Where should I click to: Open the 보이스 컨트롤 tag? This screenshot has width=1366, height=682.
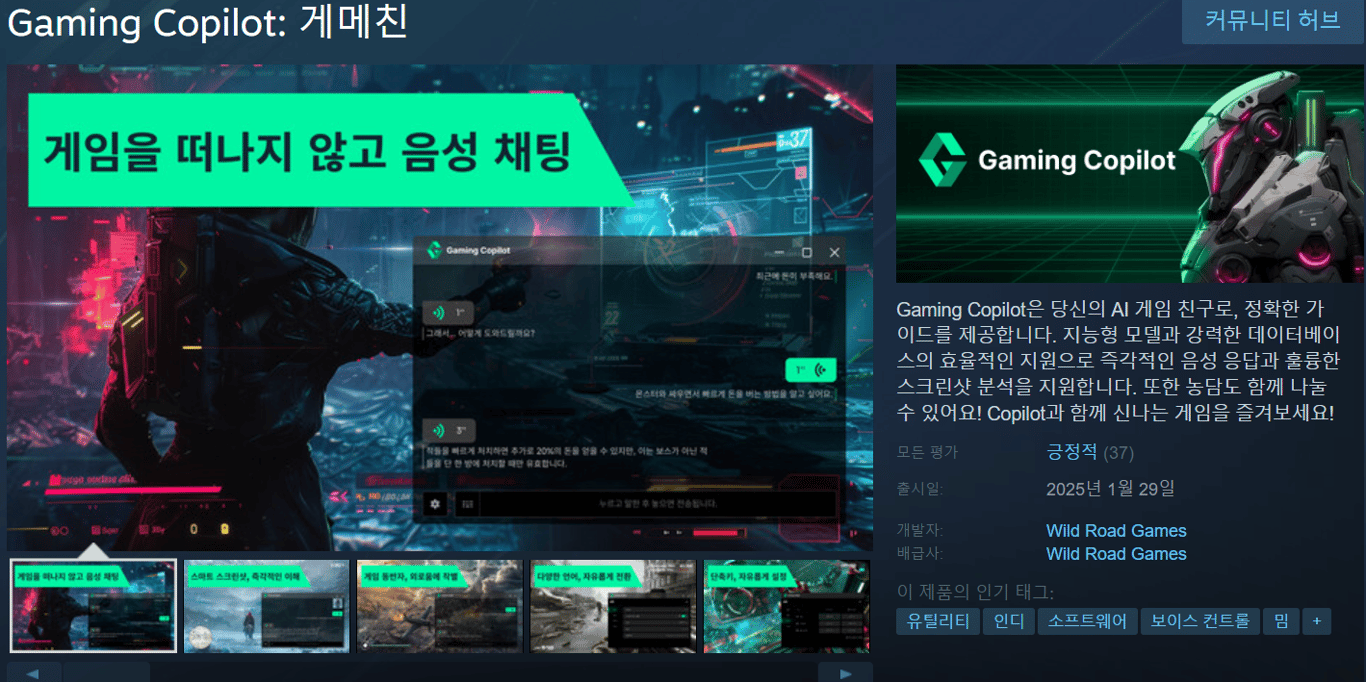(1200, 621)
